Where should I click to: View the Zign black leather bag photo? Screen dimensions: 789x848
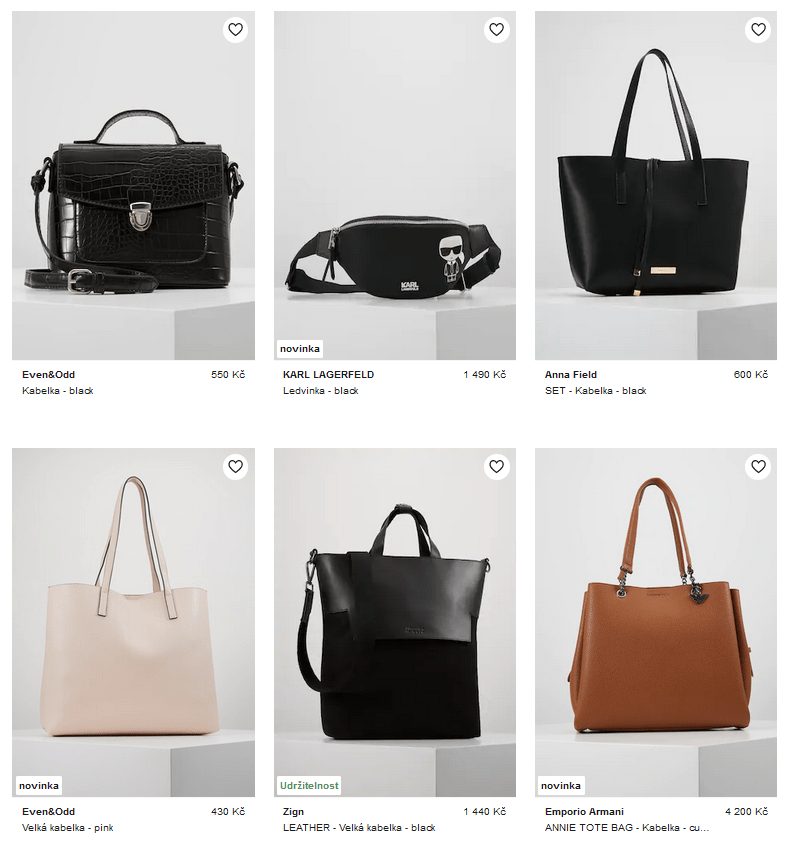[395, 622]
